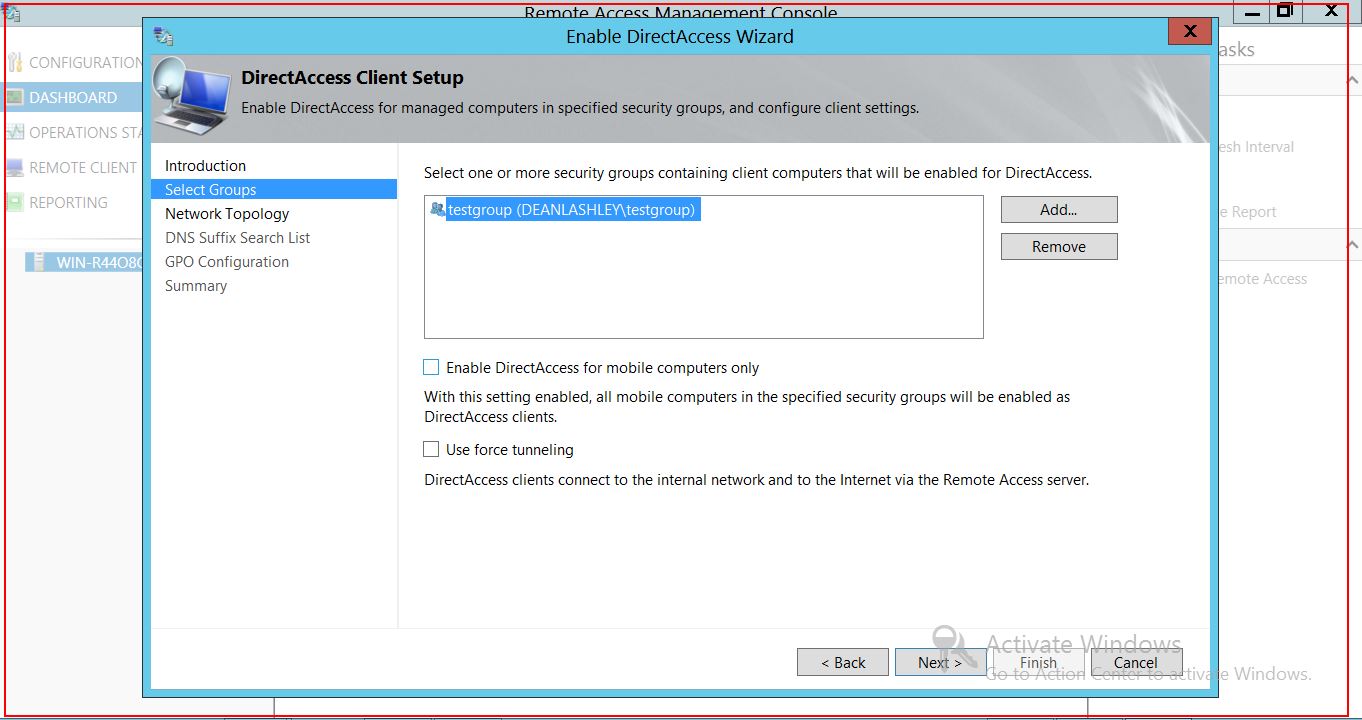The height and width of the screenshot is (720, 1362).
Task: Remove the selected security group
Action: (x=1058, y=247)
